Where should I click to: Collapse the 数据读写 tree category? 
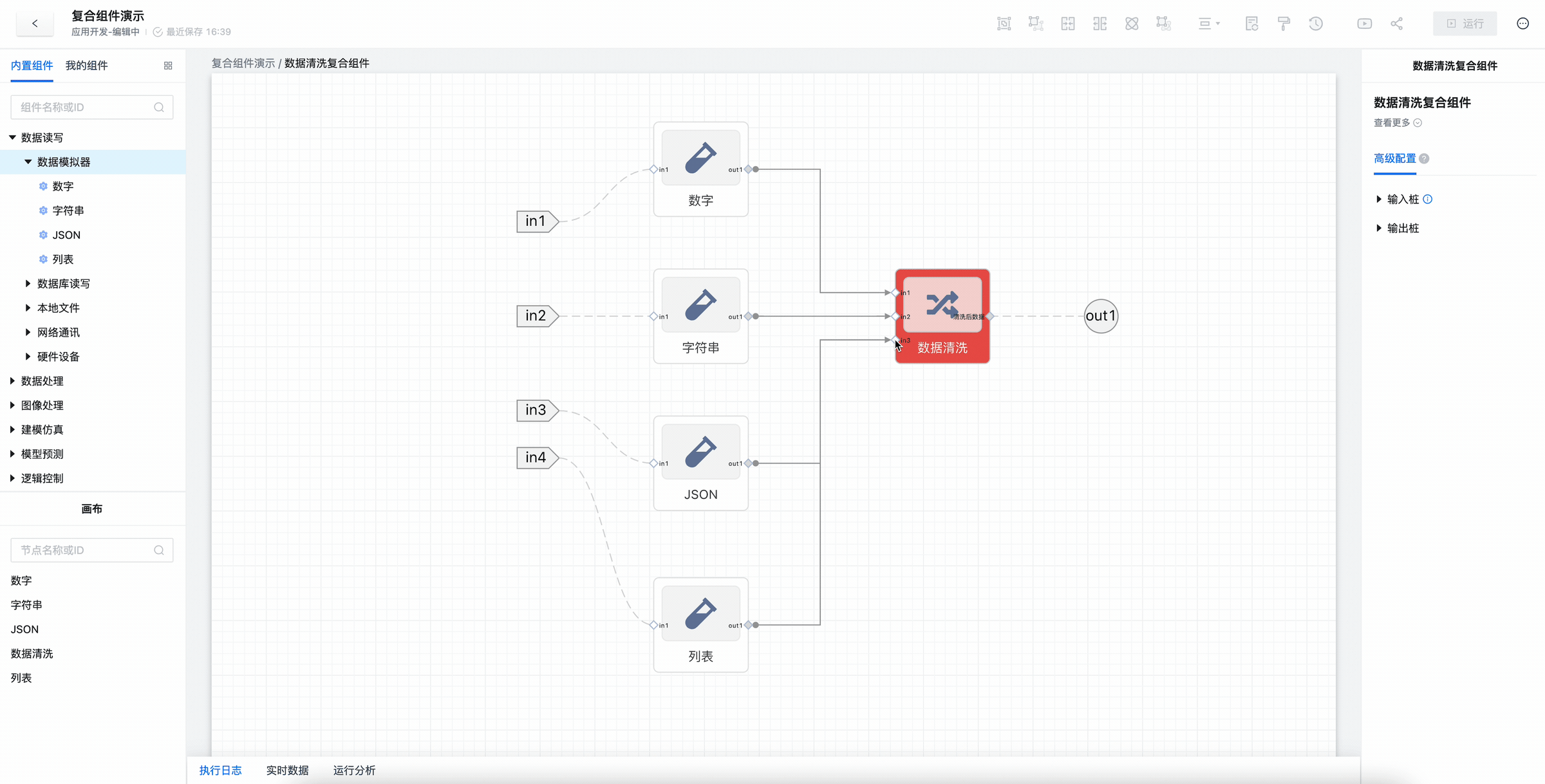point(12,138)
